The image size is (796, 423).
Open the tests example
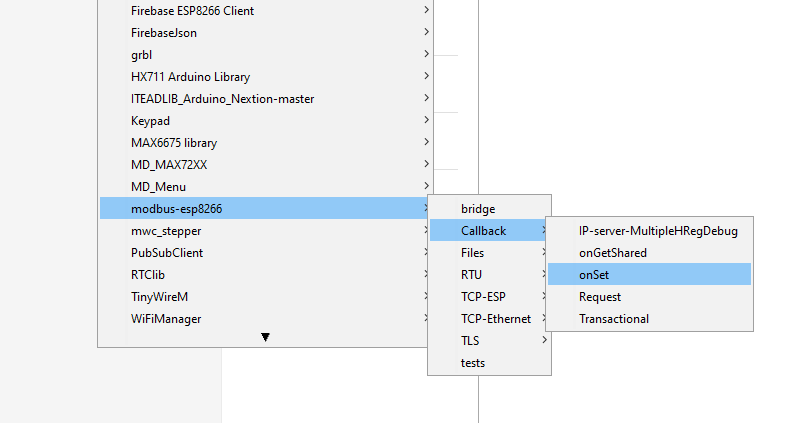(x=489, y=363)
